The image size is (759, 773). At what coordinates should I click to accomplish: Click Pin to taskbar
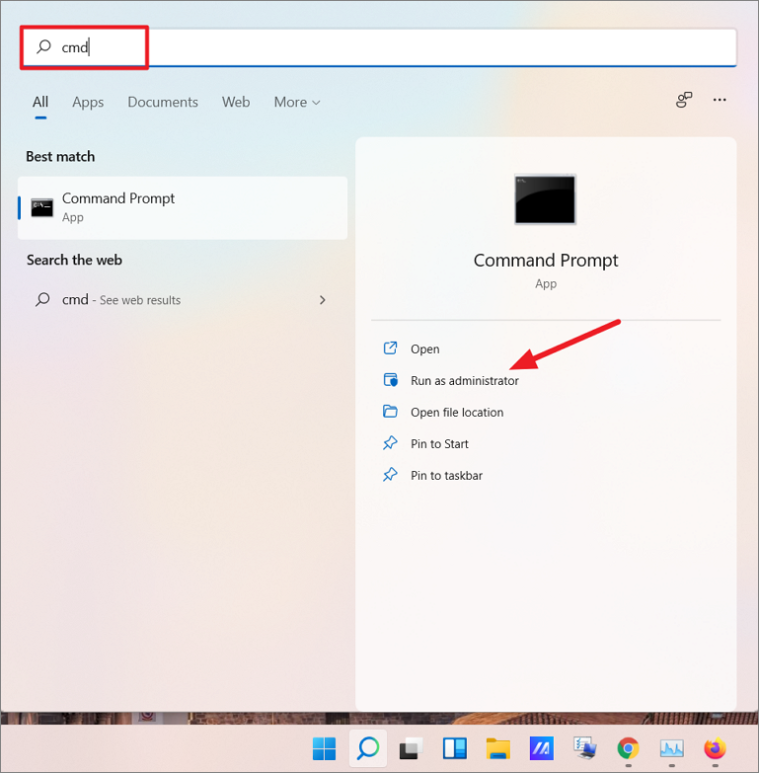click(x=447, y=475)
